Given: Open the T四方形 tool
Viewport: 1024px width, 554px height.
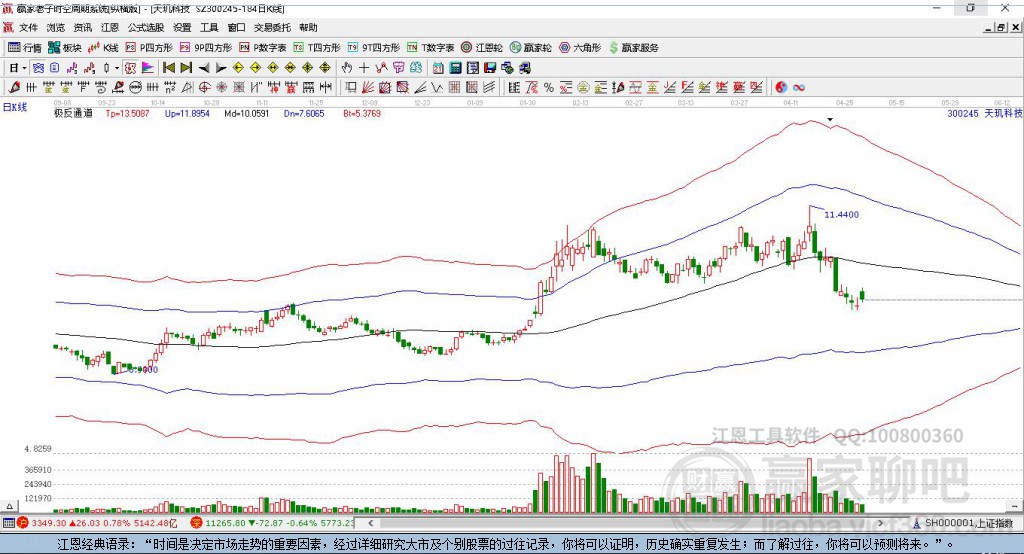Looking at the screenshot, I should click(317, 48).
